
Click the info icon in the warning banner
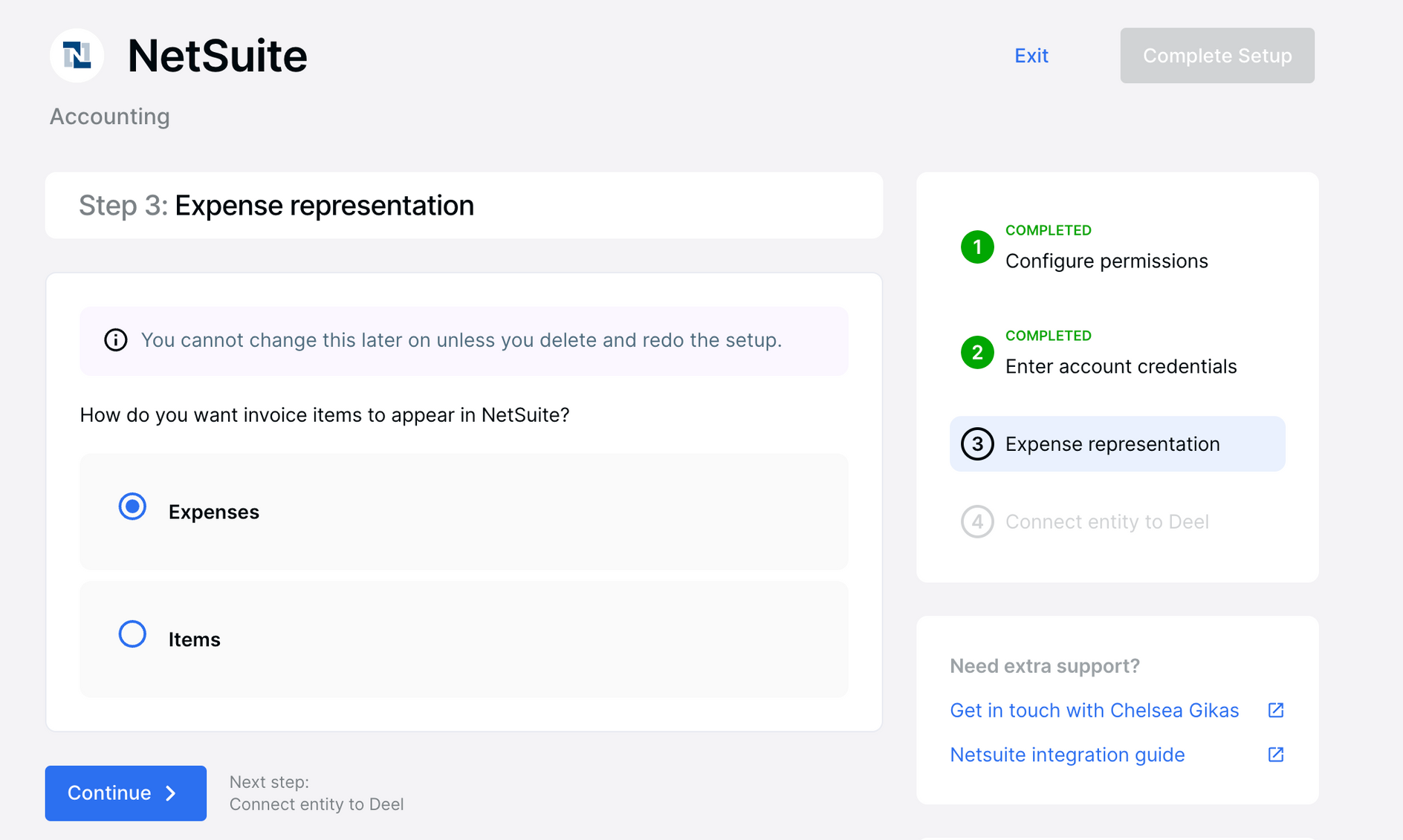(115, 340)
